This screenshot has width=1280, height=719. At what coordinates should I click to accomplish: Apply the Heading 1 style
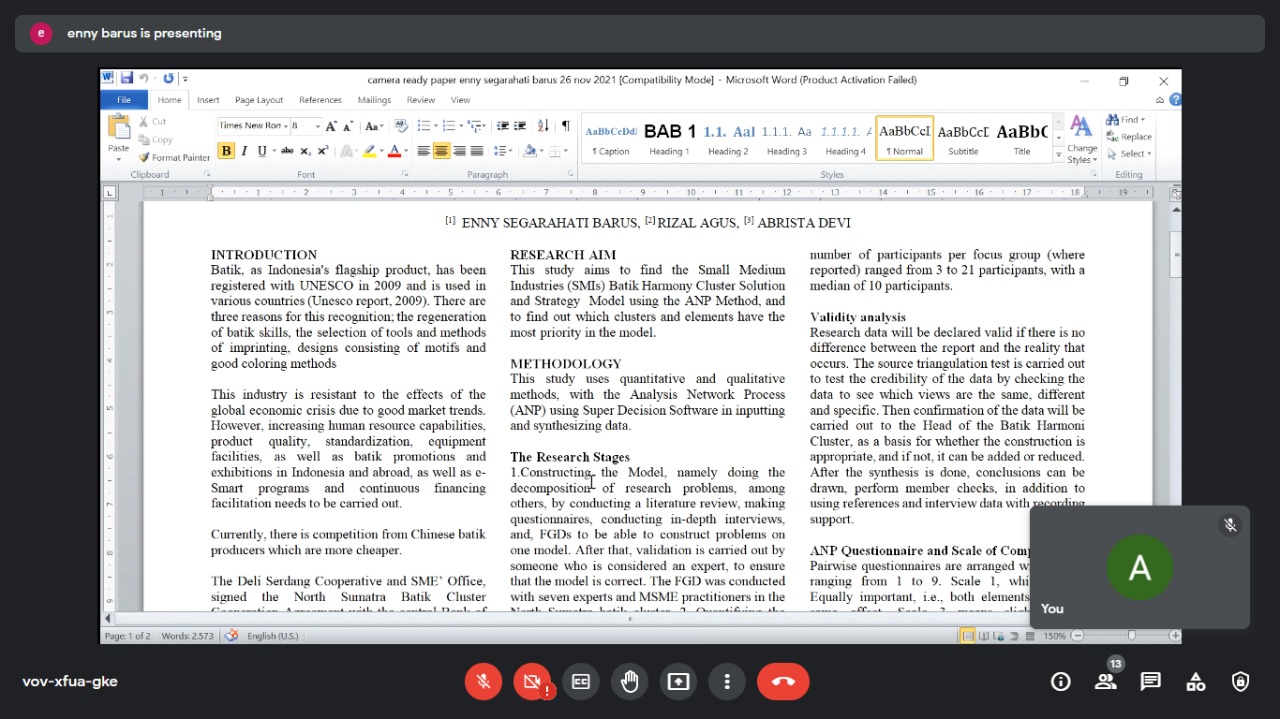pos(669,139)
